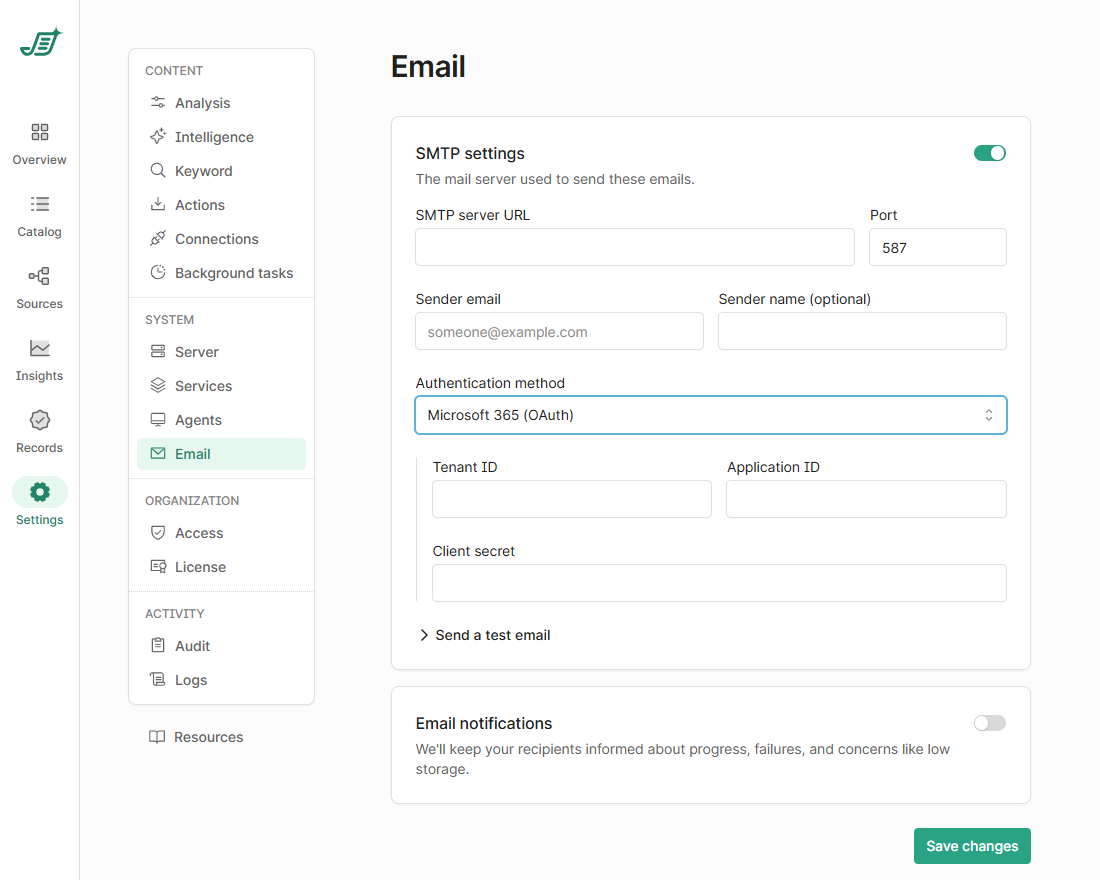Image resolution: width=1100 pixels, height=880 pixels.
Task: Click the Tenant ID input field
Action: [572, 499]
